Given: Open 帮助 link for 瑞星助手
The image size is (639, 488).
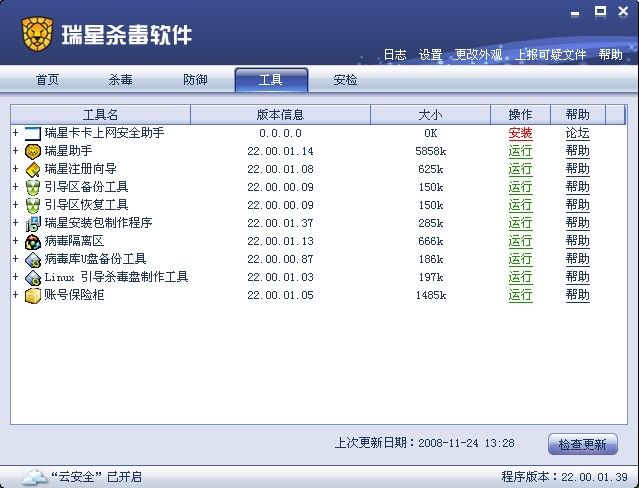Looking at the screenshot, I should click(577, 151).
